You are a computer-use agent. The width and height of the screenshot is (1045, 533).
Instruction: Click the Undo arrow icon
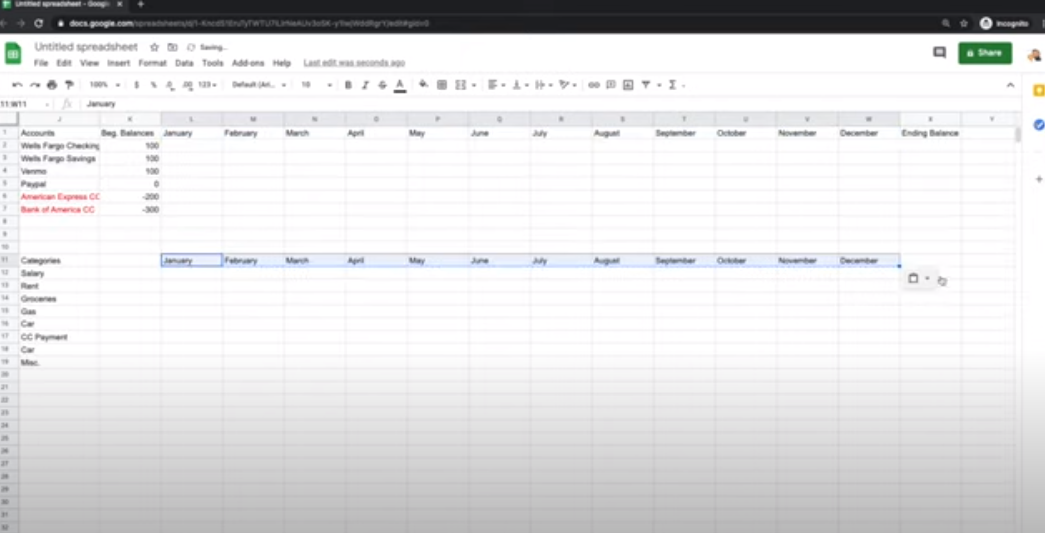17,85
